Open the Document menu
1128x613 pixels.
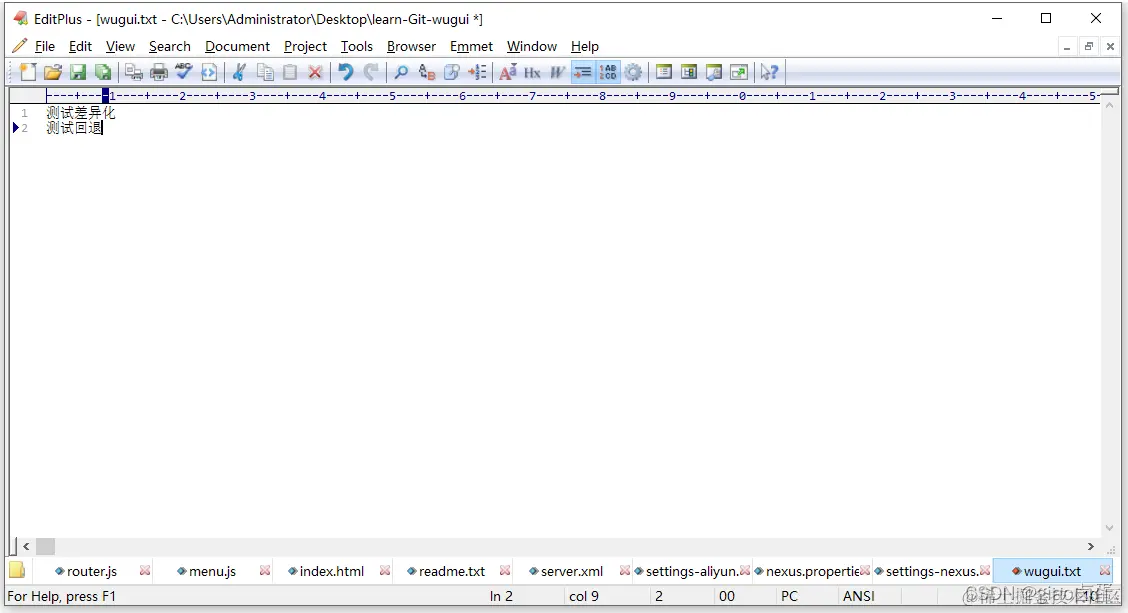237,46
